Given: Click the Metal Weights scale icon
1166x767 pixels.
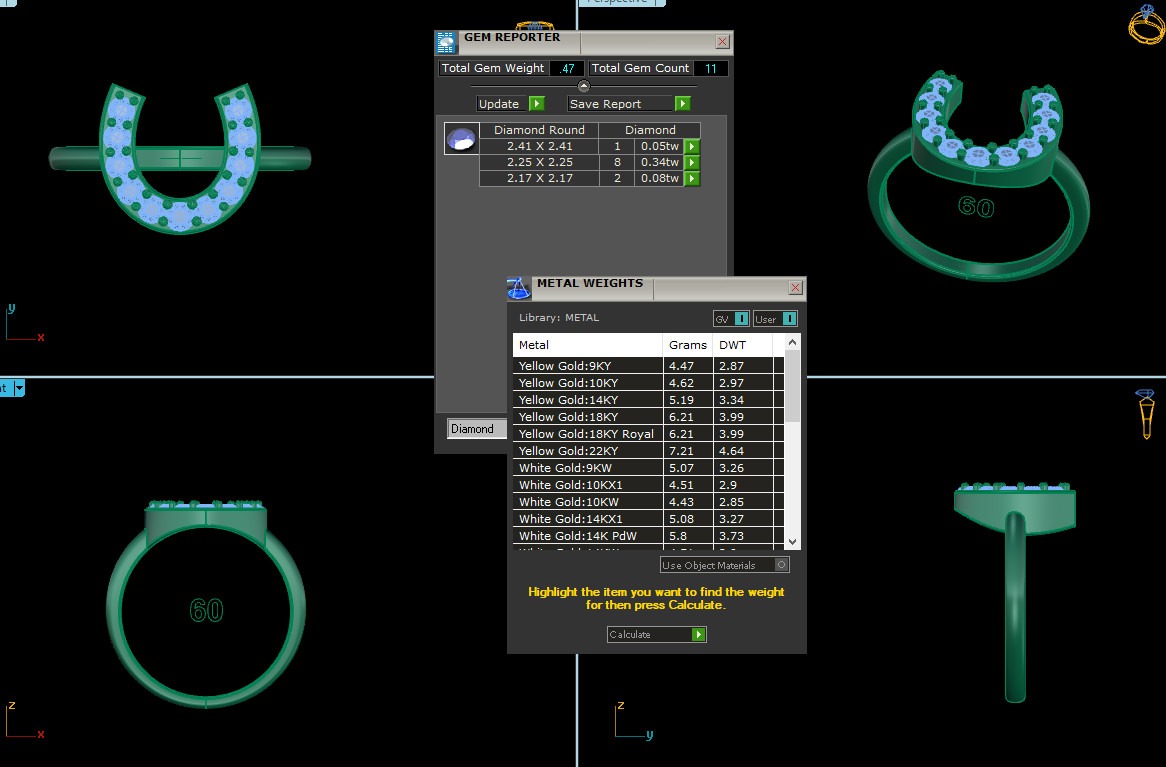Looking at the screenshot, I should click(518, 289).
